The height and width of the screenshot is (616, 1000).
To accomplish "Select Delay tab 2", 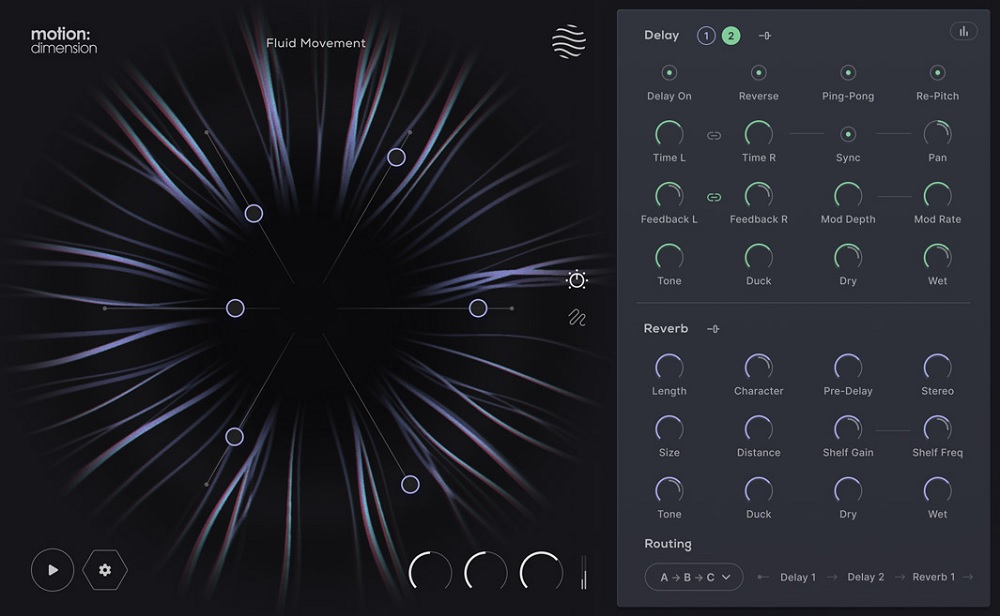I will pos(732,34).
